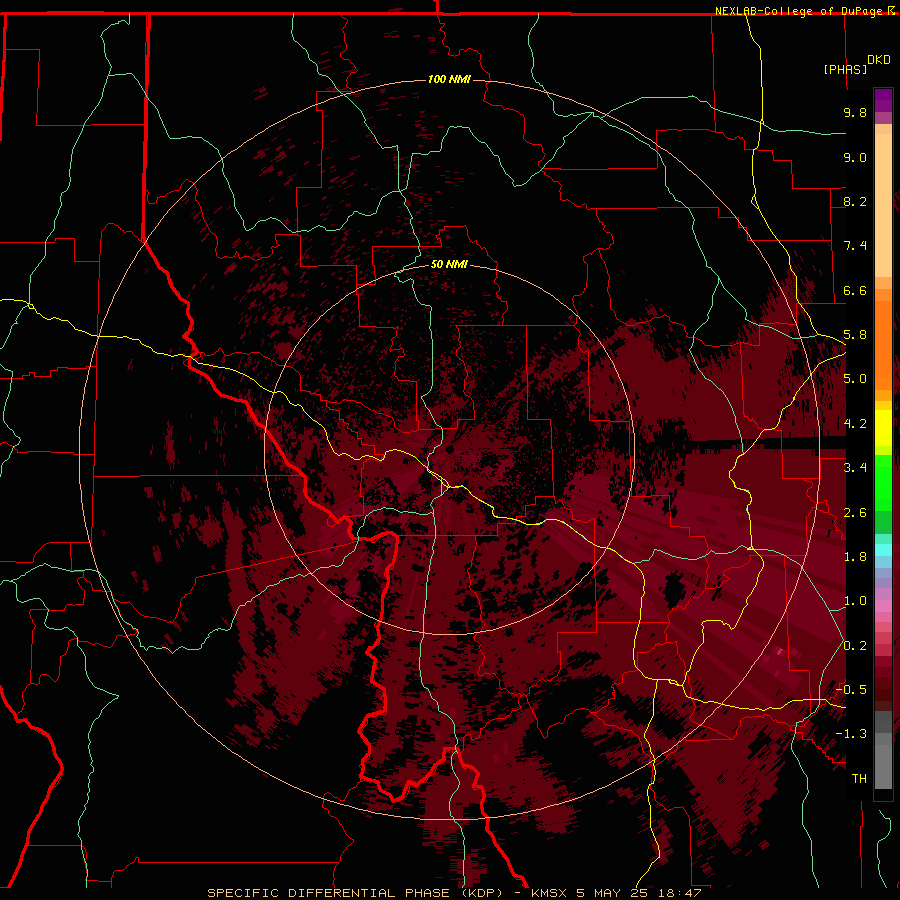The height and width of the screenshot is (900, 900).
Task: Click the 5.8 value on the color scale
Action: coord(855,335)
